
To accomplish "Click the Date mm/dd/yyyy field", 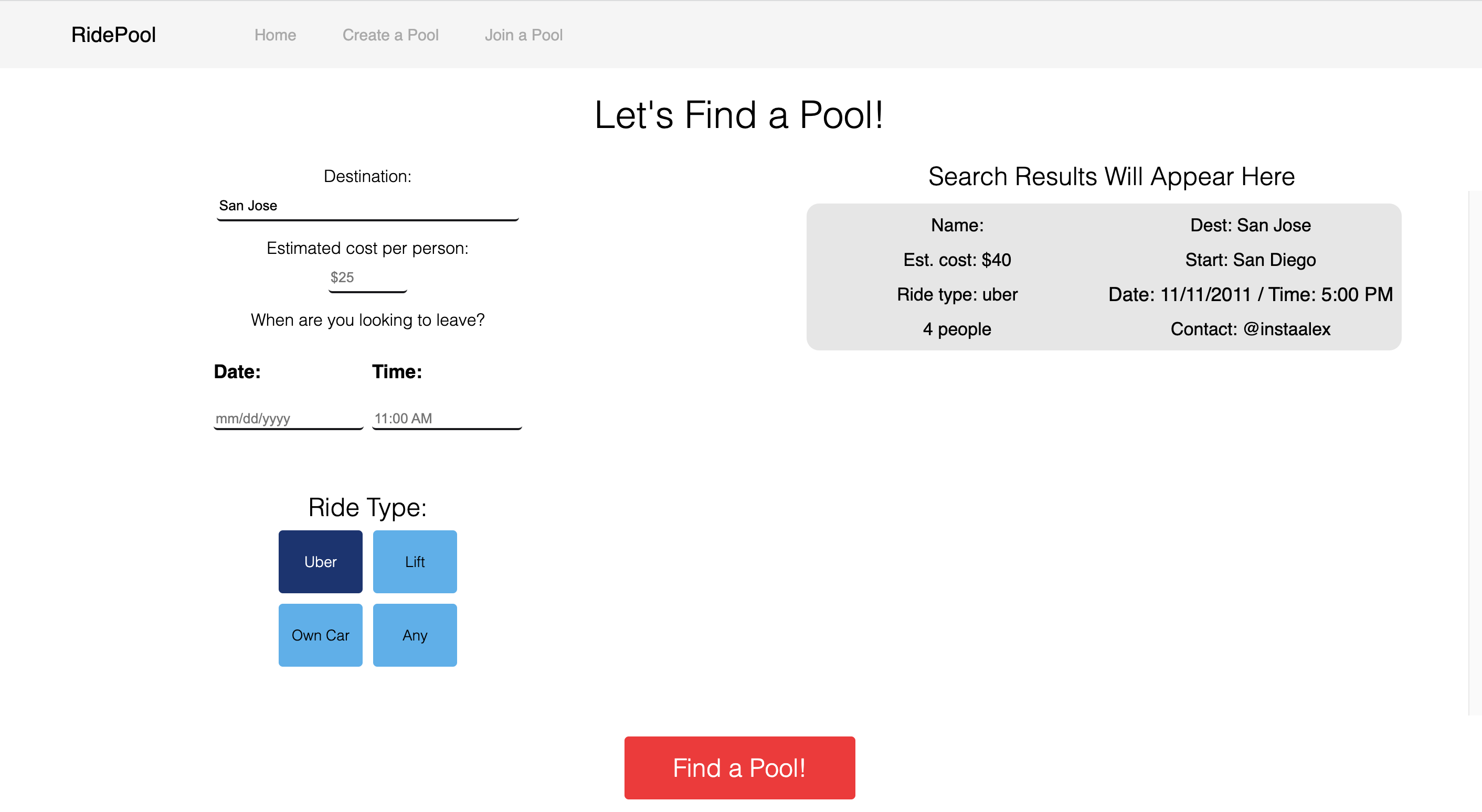I will 288,418.
